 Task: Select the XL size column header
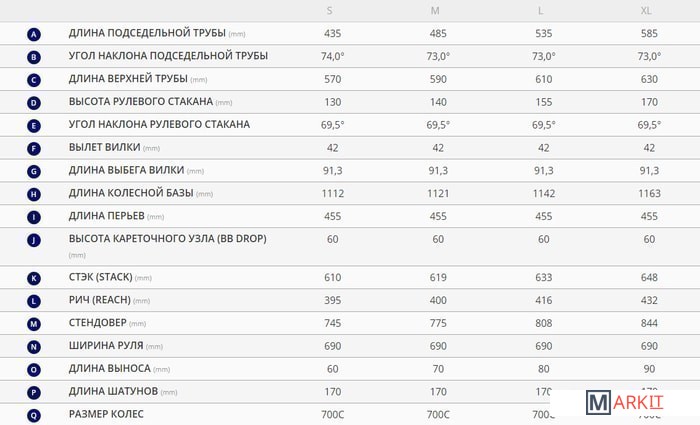point(646,10)
